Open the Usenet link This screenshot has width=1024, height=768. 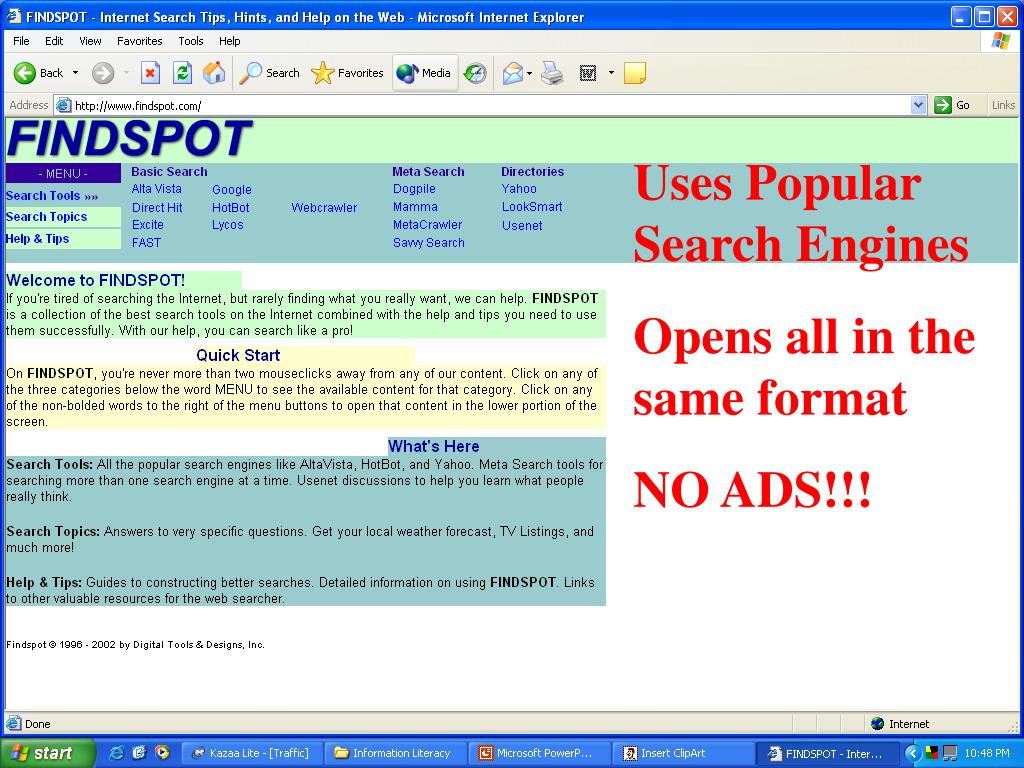click(x=522, y=225)
